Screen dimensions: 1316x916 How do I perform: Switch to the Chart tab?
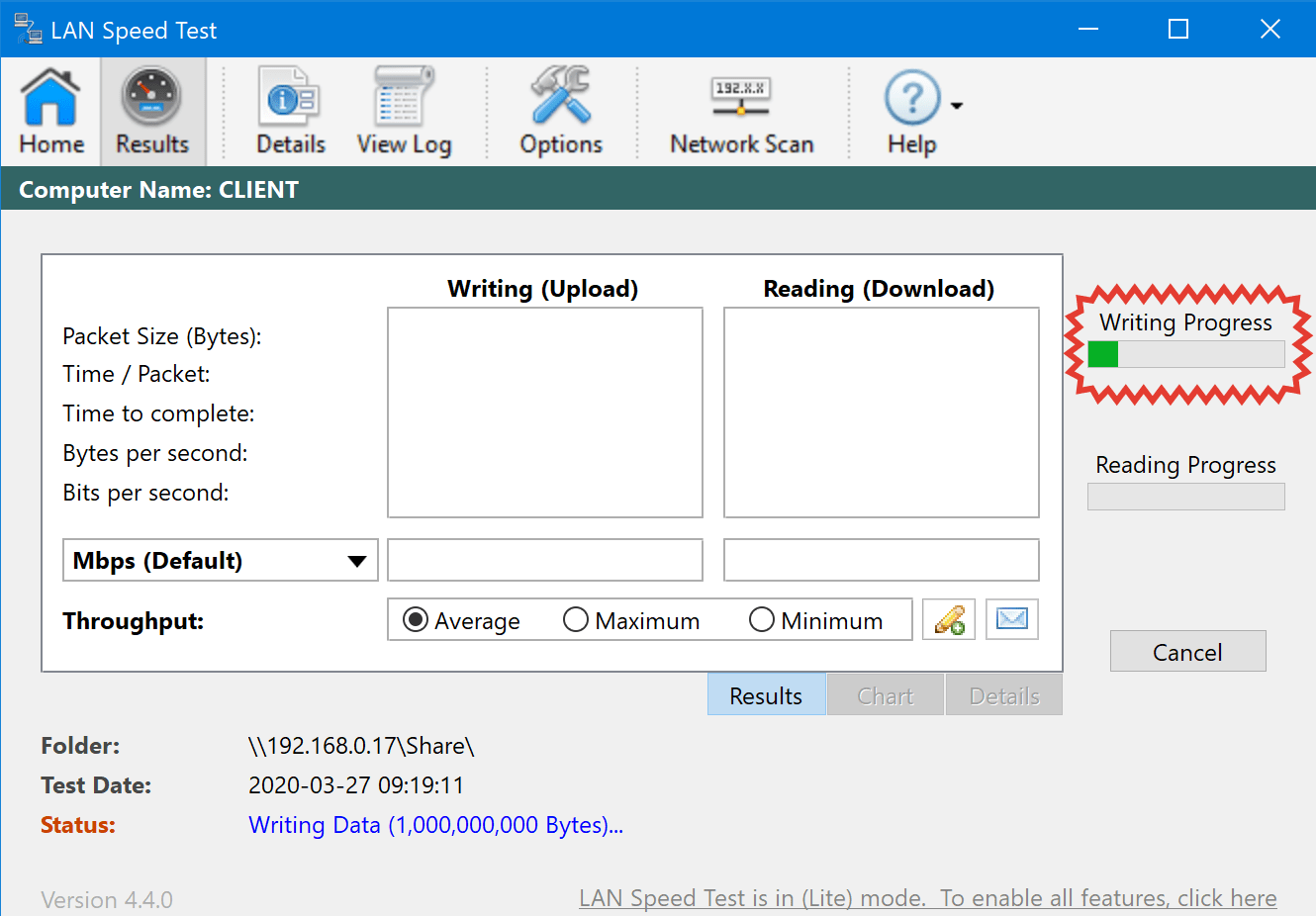coord(886,695)
